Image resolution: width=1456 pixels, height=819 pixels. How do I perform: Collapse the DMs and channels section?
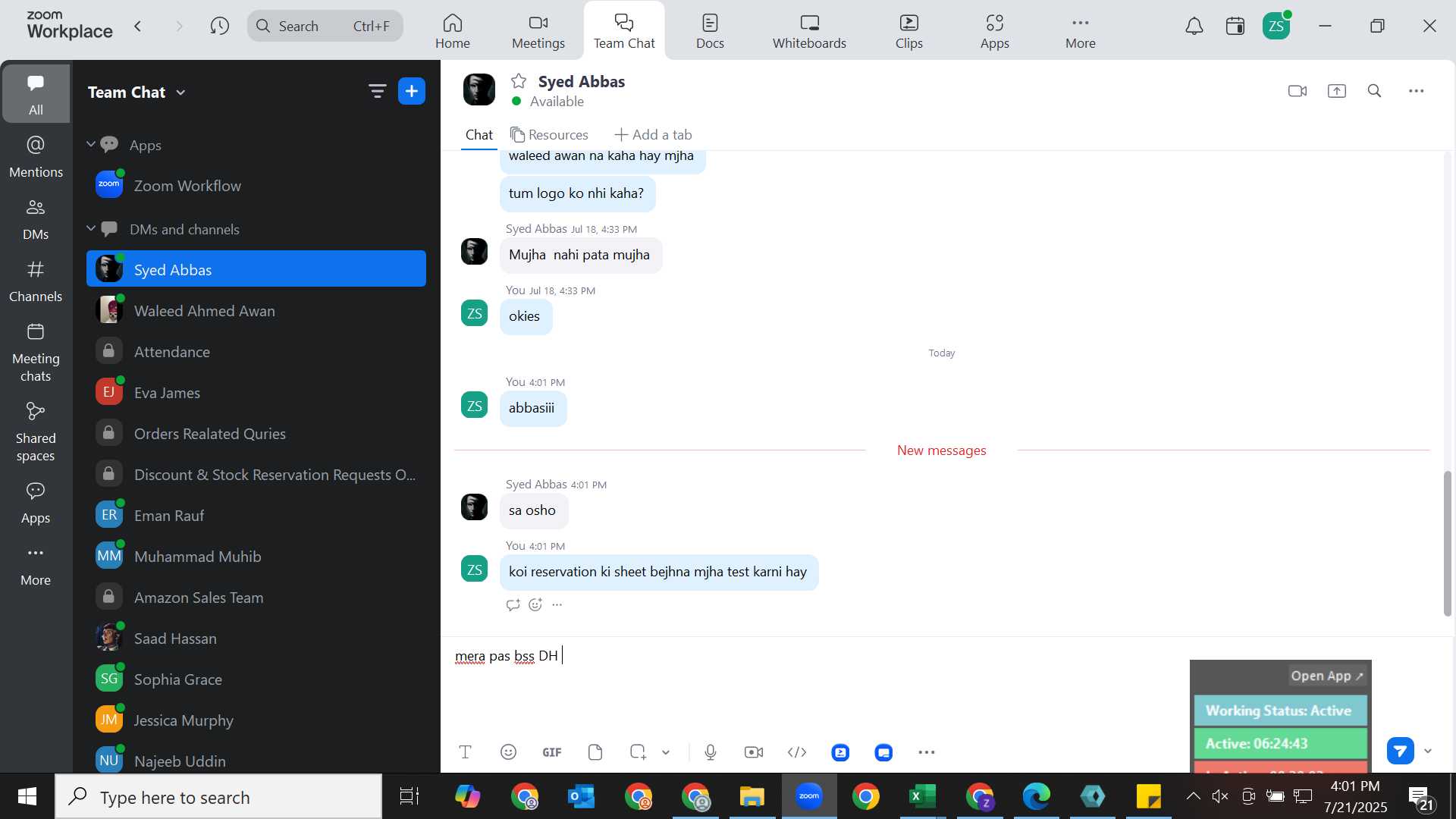[x=91, y=228]
